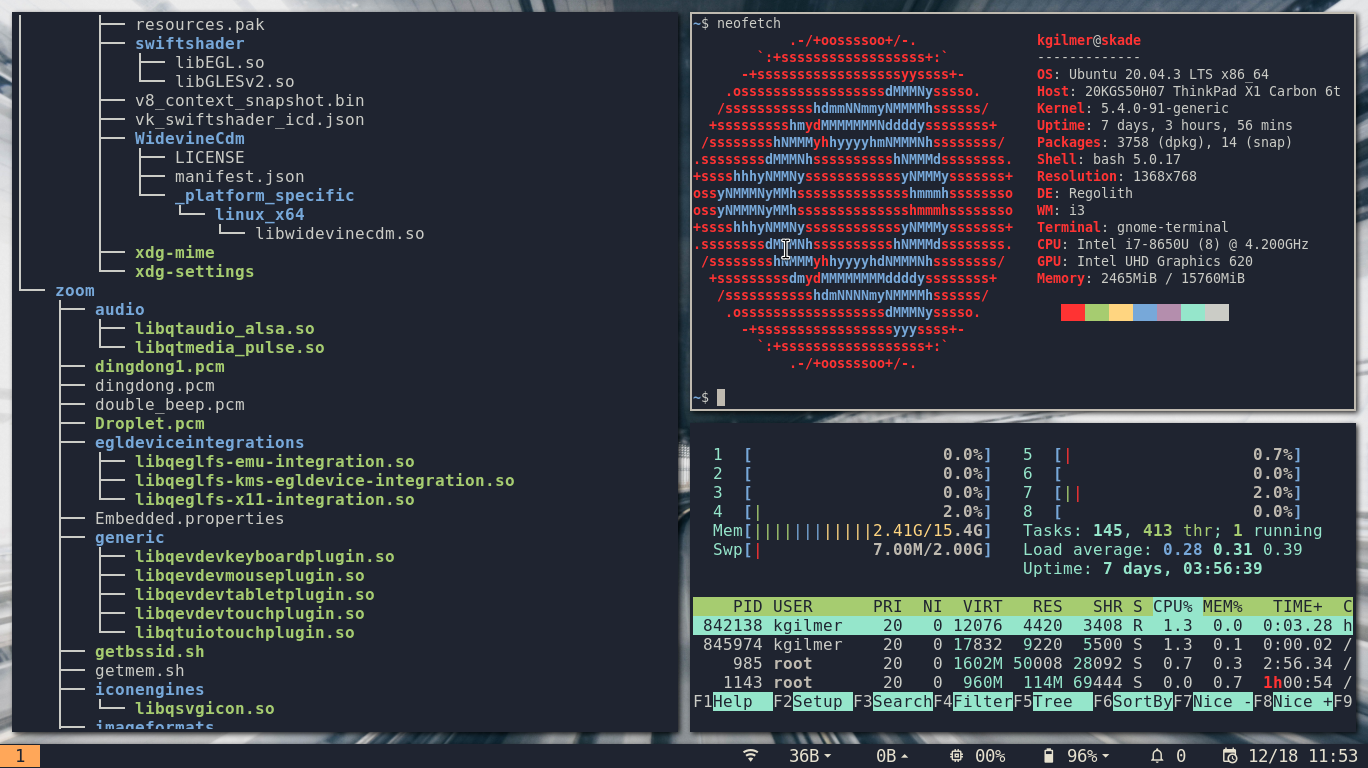
Task: Click F4 Filter in htop
Action: pyautogui.click(x=972, y=702)
